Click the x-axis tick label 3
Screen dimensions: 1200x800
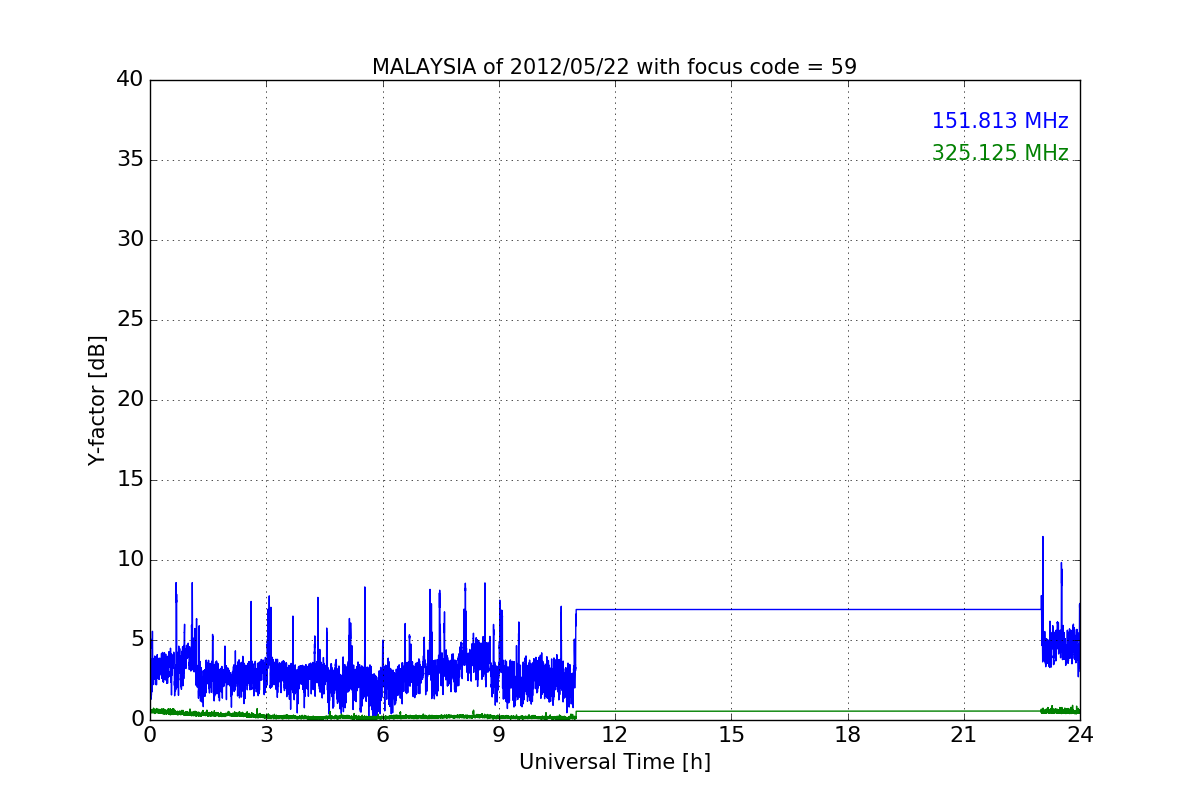coord(266,734)
